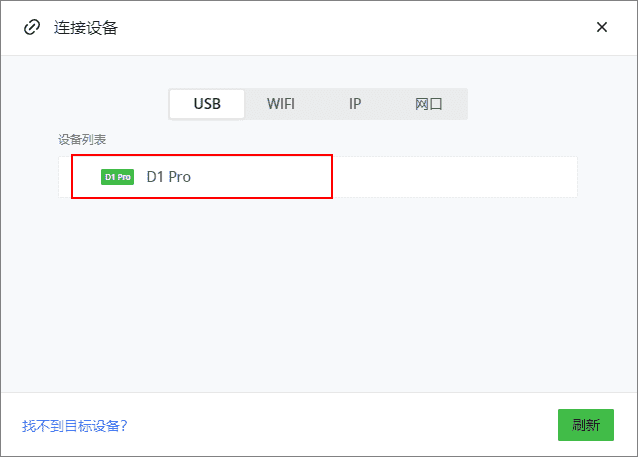This screenshot has height=457, width=638.
Task: Click the link icon beside 连接设备 title
Action: 32,27
